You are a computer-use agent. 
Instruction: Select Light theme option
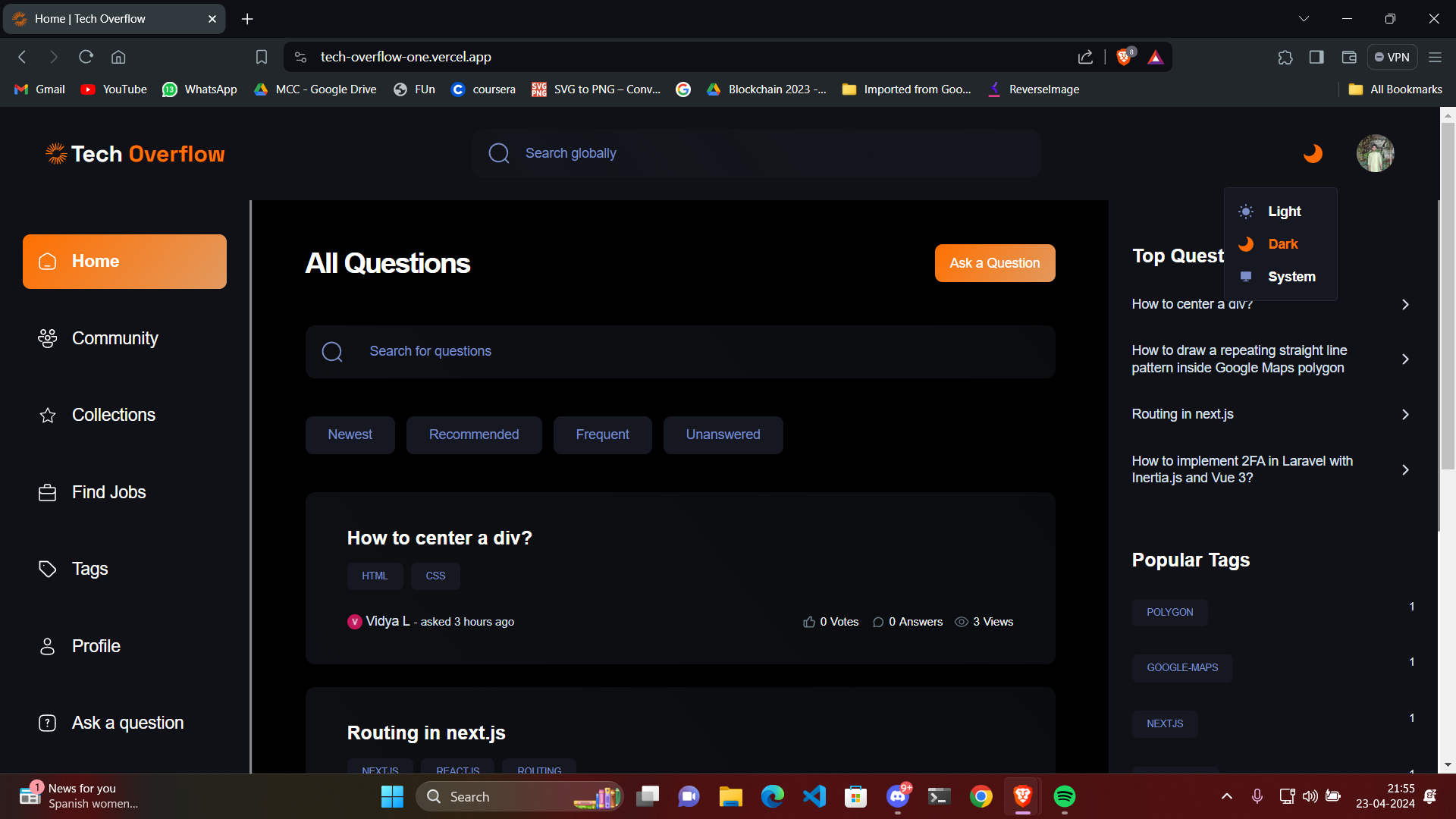(x=1283, y=212)
